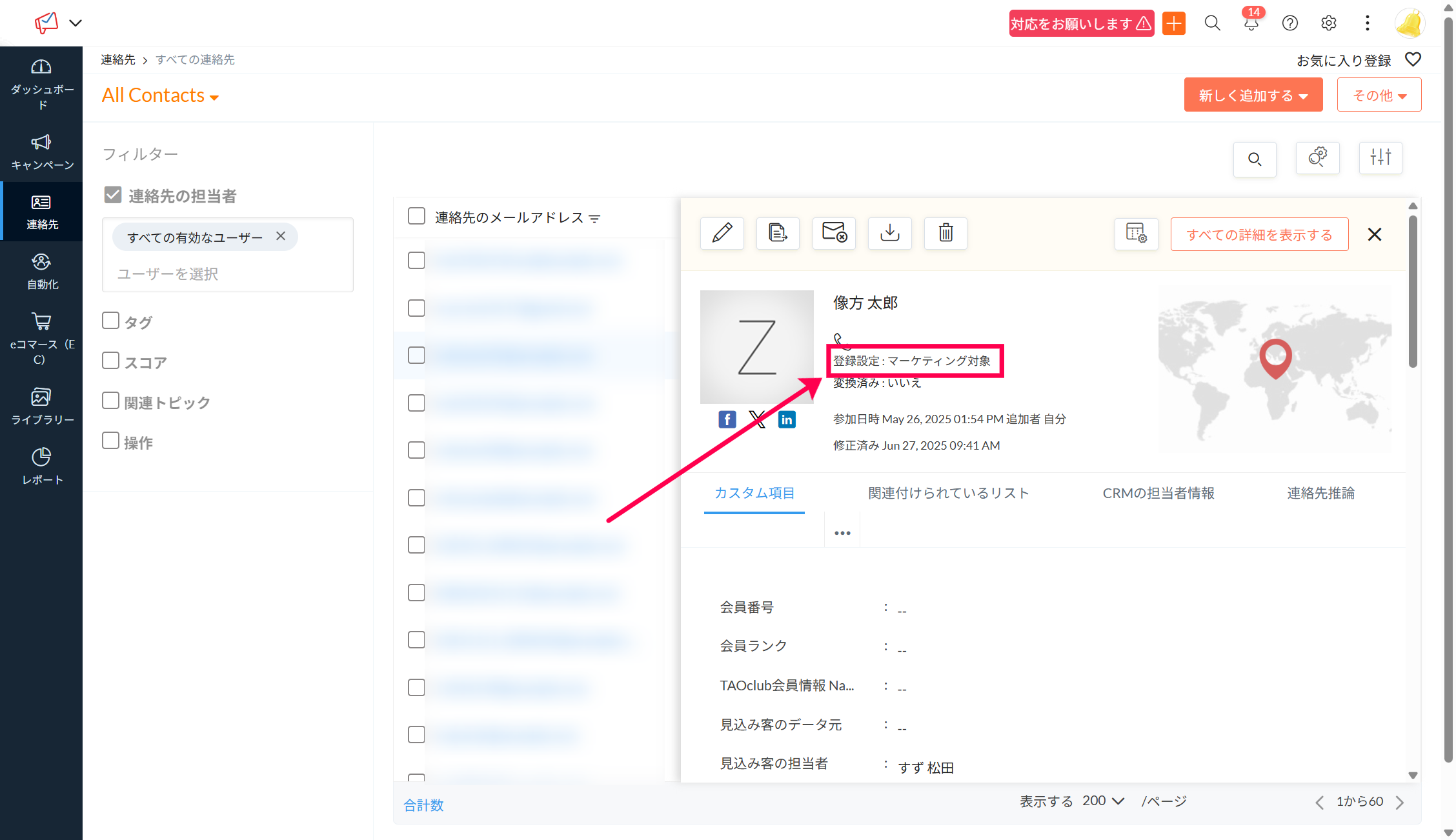Open notifications bell with 14 badge

point(1251,24)
